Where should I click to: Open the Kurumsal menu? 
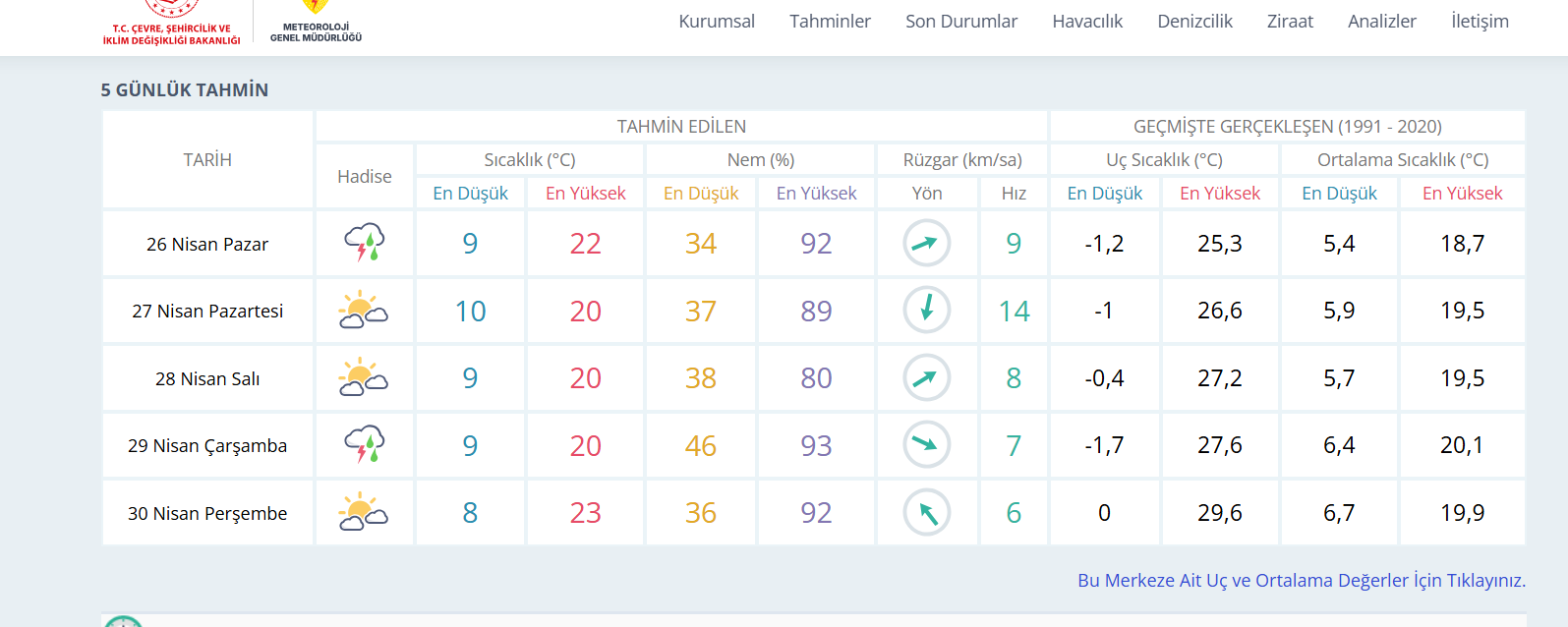point(717,22)
